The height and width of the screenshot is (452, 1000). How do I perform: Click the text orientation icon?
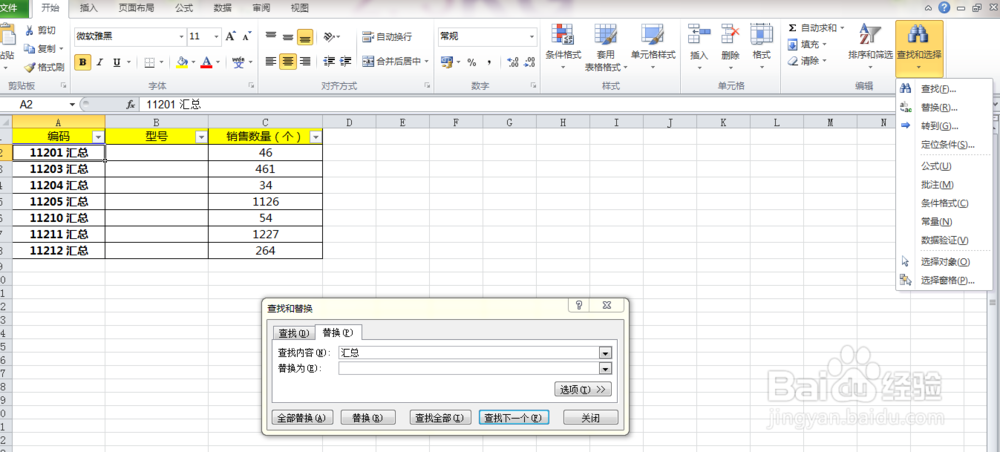(328, 38)
